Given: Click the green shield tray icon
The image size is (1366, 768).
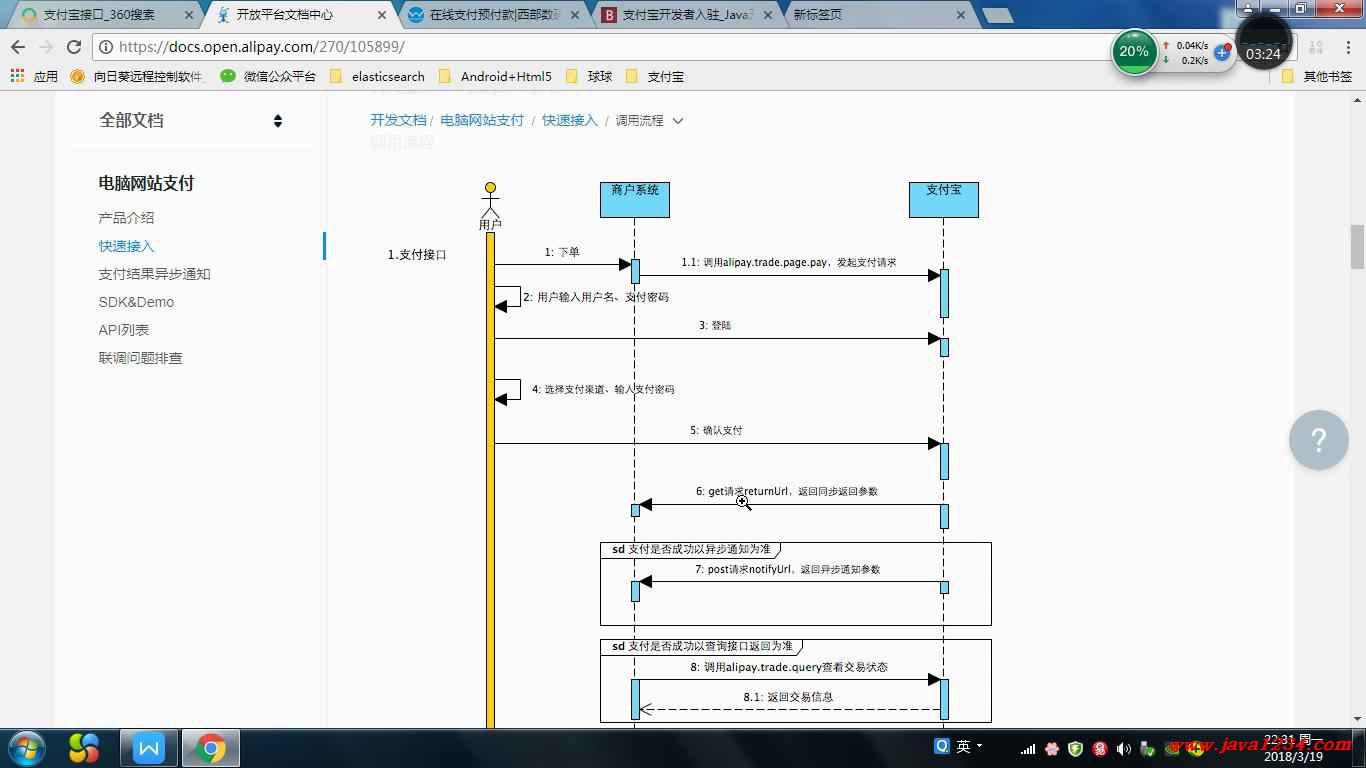Looking at the screenshot, I should point(1076,748).
